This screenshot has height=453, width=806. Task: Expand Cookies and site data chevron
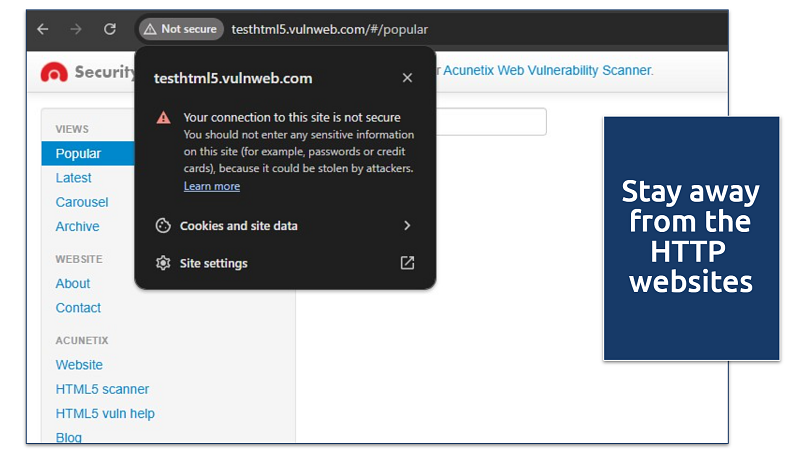pos(407,226)
